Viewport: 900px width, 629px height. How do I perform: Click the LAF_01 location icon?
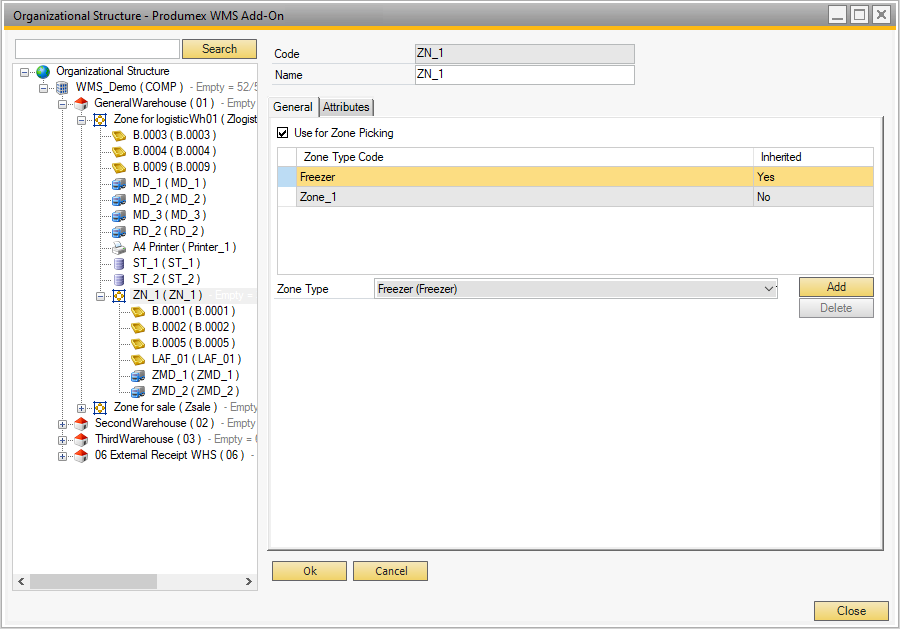point(138,359)
